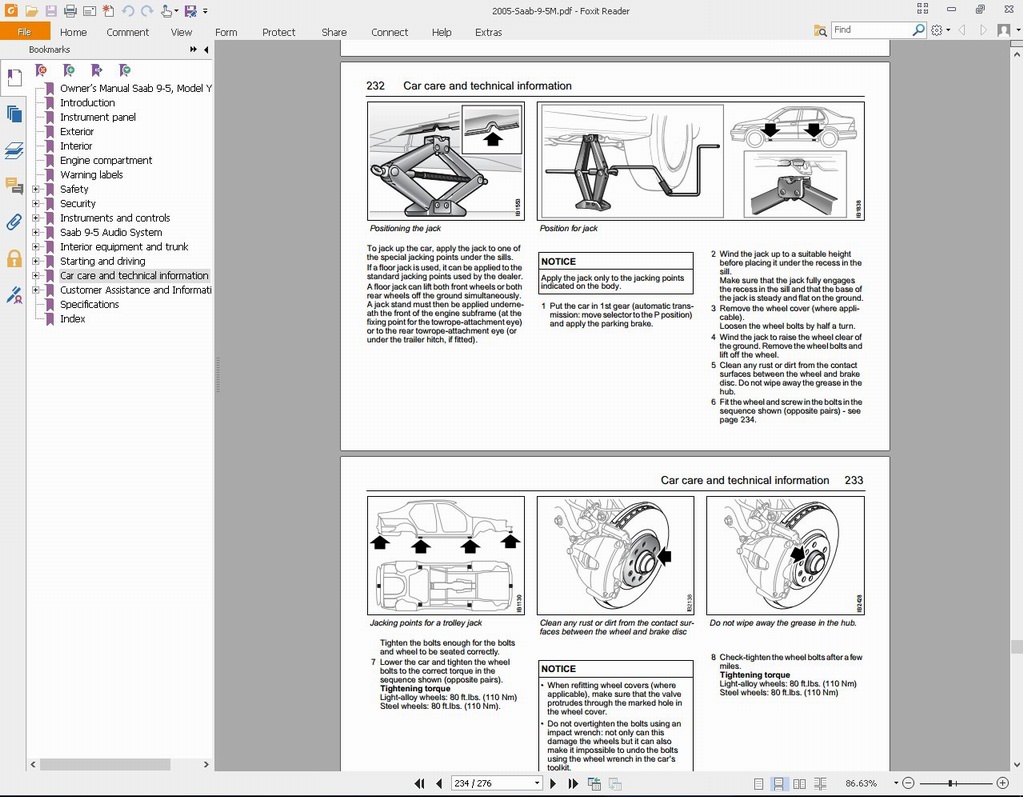Click the magnifier search icon in Find box
This screenshot has height=797, width=1023.
[x=919, y=29]
